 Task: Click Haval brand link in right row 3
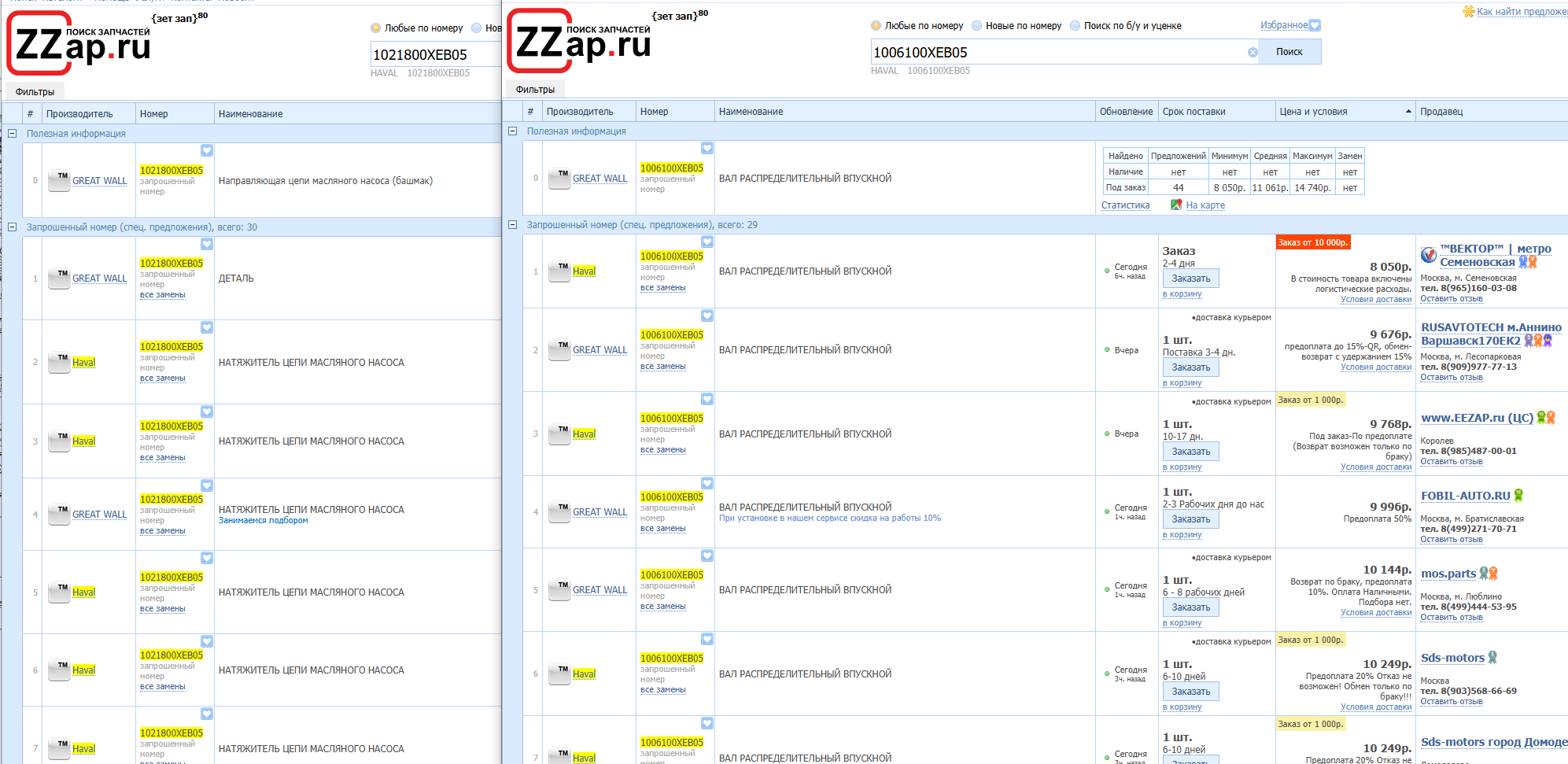pyautogui.click(x=584, y=434)
